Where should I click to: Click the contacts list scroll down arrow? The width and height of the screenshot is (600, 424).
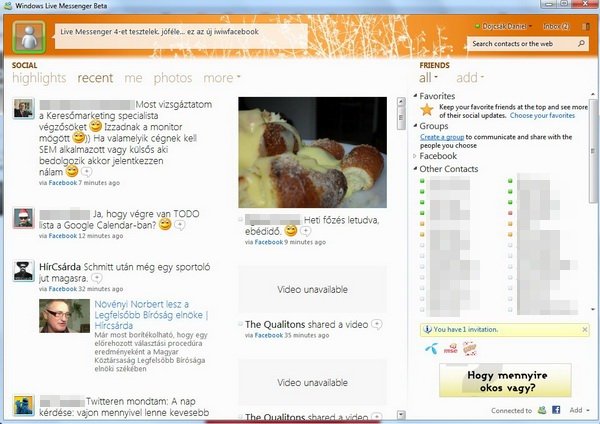[x=593, y=309]
